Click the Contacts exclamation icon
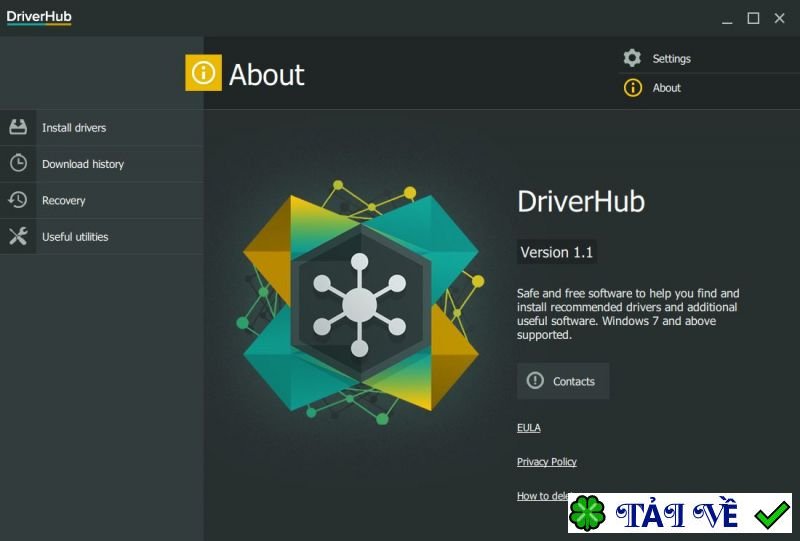Image resolution: width=800 pixels, height=541 pixels. pyautogui.click(x=535, y=380)
